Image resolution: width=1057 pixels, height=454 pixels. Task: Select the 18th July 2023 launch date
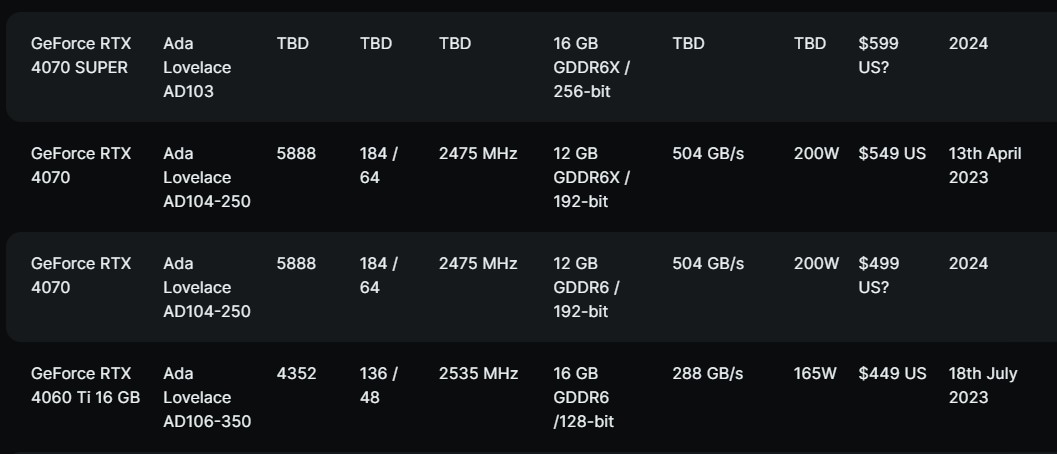click(x=983, y=385)
